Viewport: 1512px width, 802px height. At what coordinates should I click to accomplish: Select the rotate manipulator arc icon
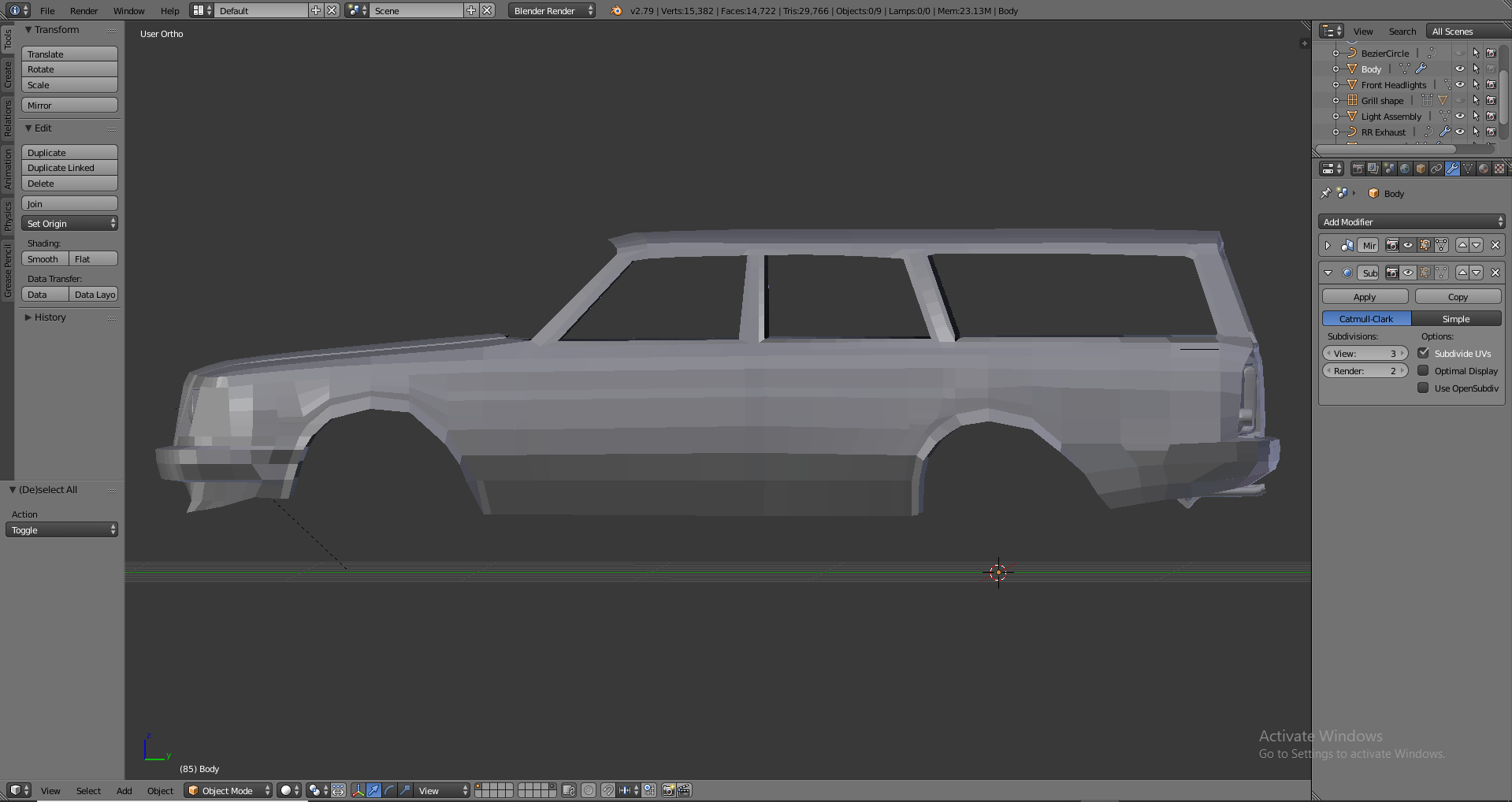(390, 790)
